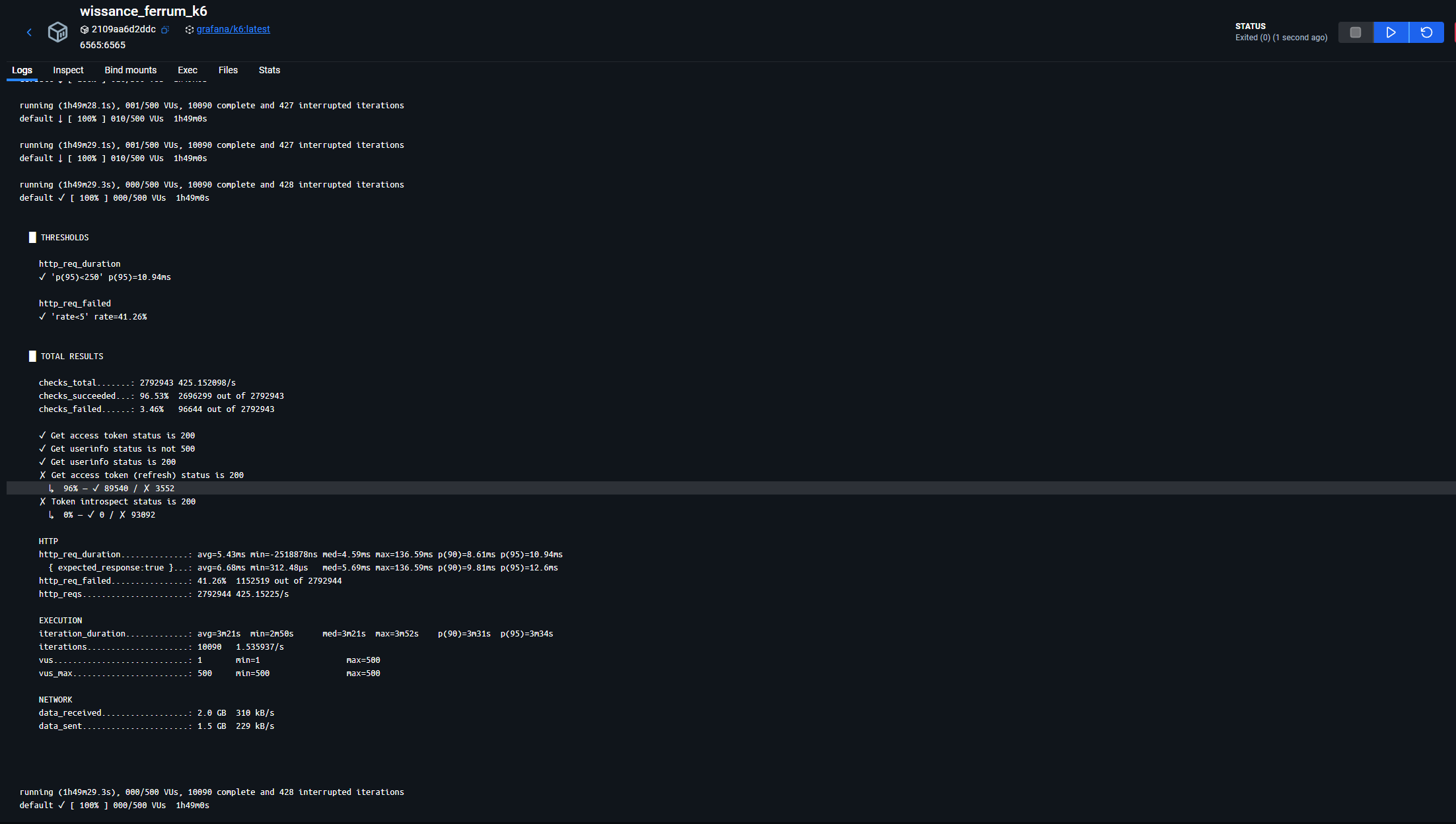Copy the container ID with the copy icon
This screenshot has height=824, width=1456.
tap(164, 29)
